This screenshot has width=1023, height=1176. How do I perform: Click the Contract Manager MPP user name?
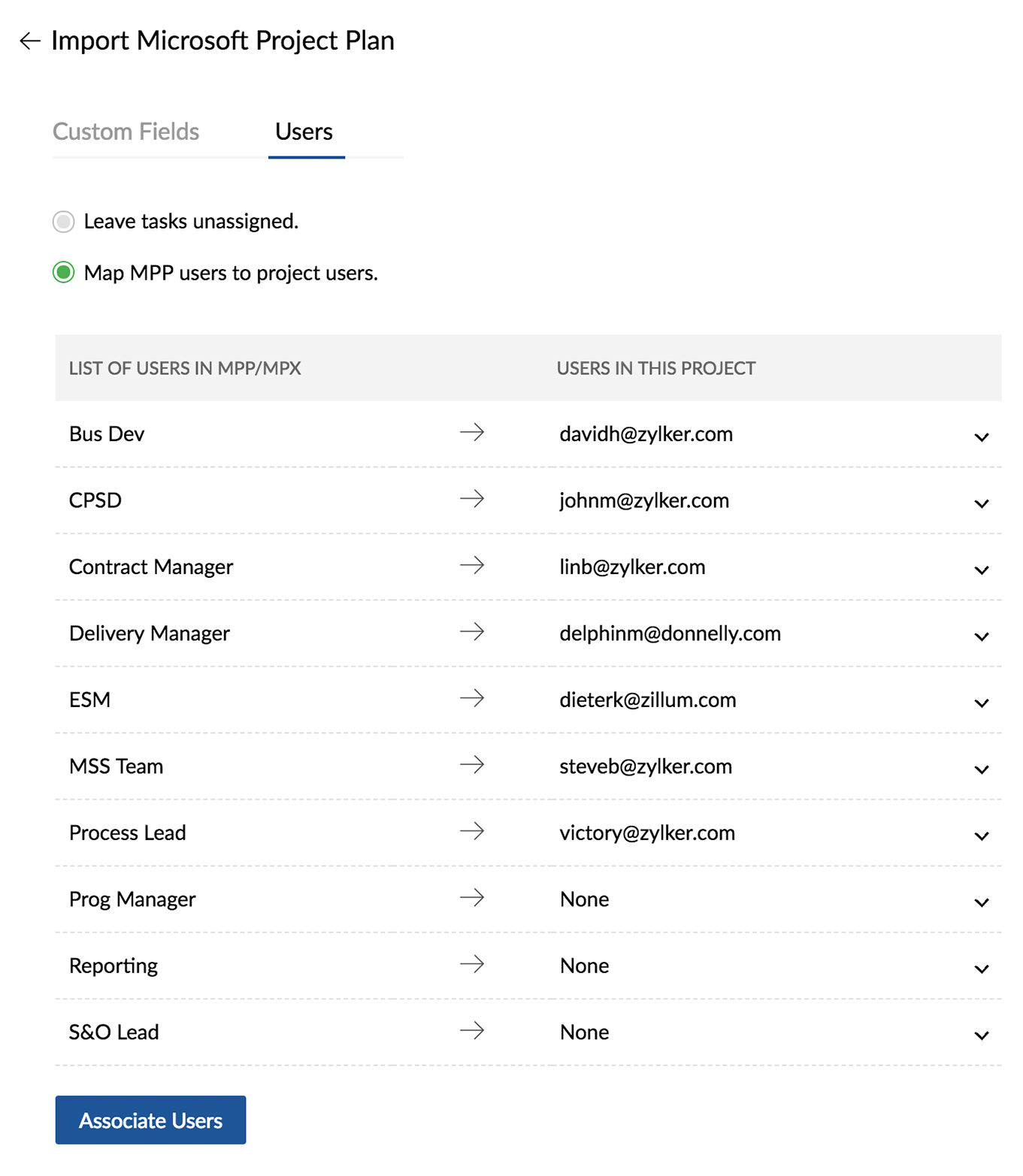(151, 567)
